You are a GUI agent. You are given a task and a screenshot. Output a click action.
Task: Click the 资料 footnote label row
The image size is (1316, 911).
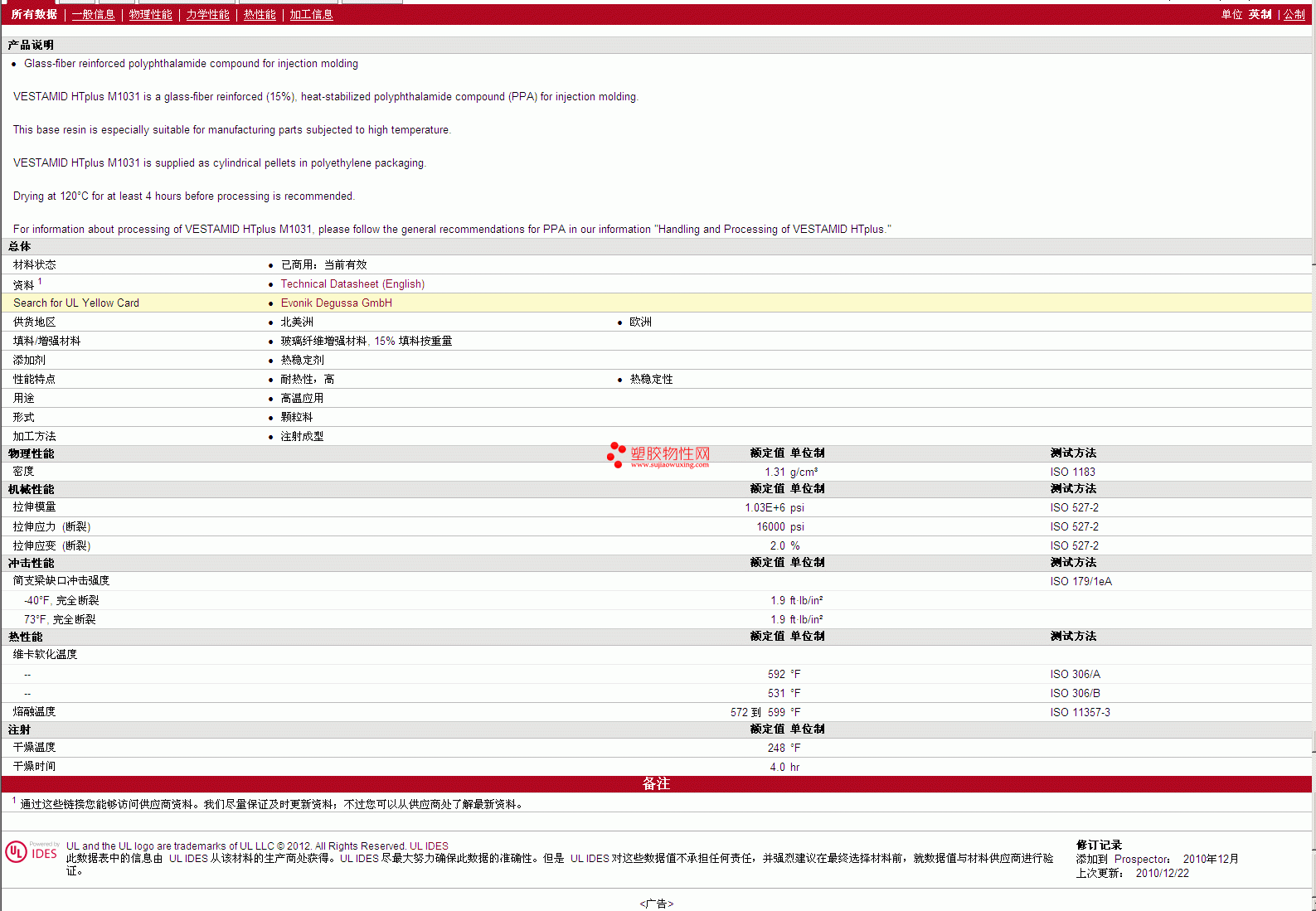tap(27, 284)
